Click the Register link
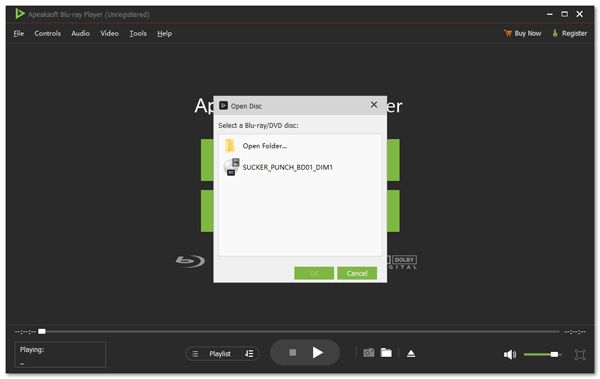This screenshot has height=379, width=600. pos(570,34)
